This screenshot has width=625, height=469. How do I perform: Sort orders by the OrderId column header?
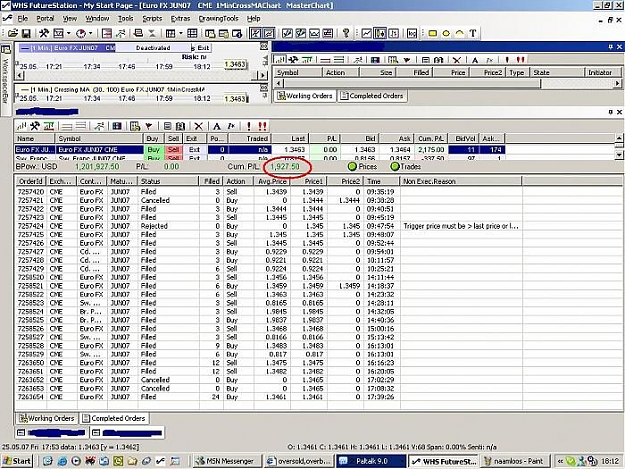31,181
